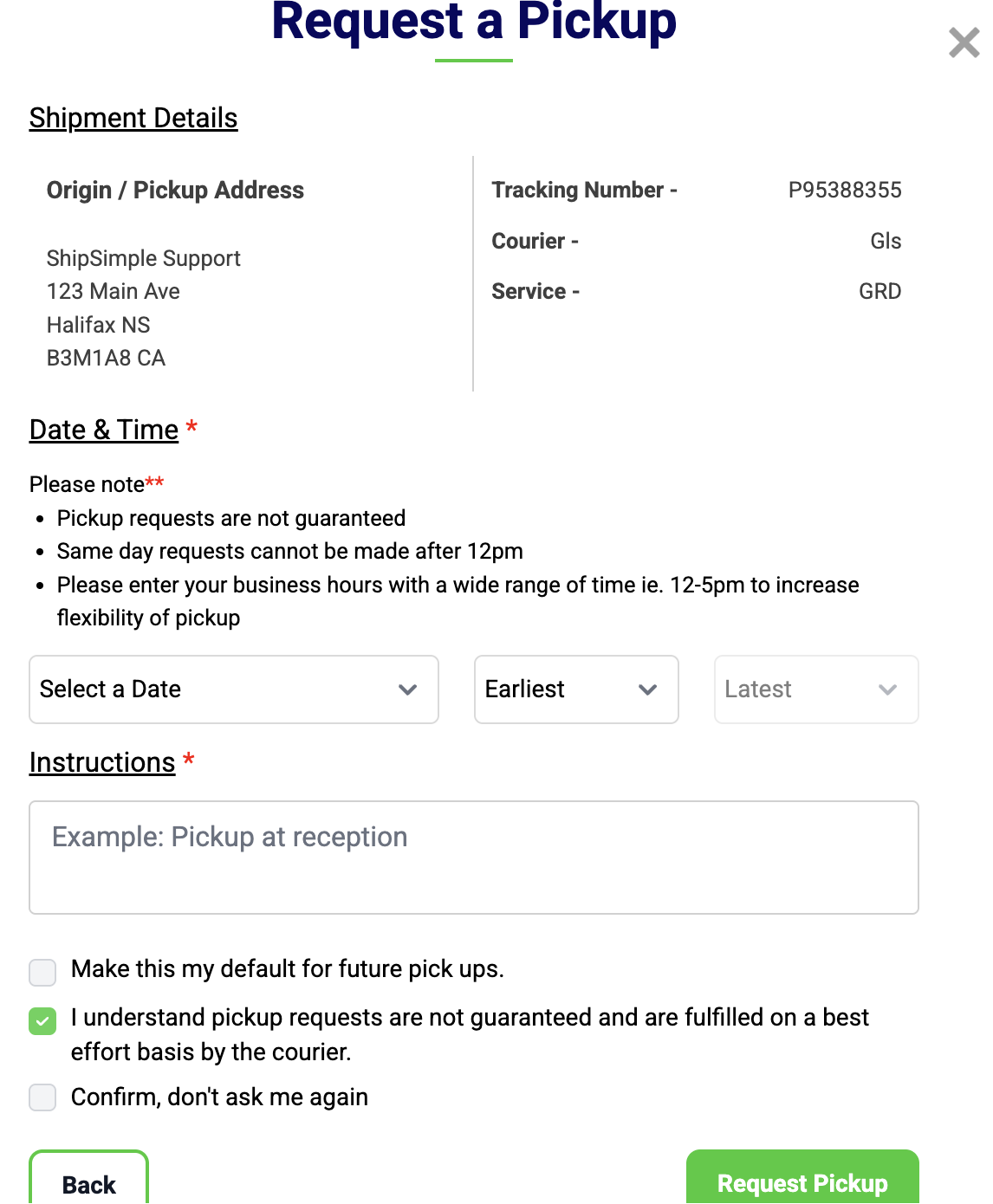Click the service value GRD

pyautogui.click(x=879, y=291)
